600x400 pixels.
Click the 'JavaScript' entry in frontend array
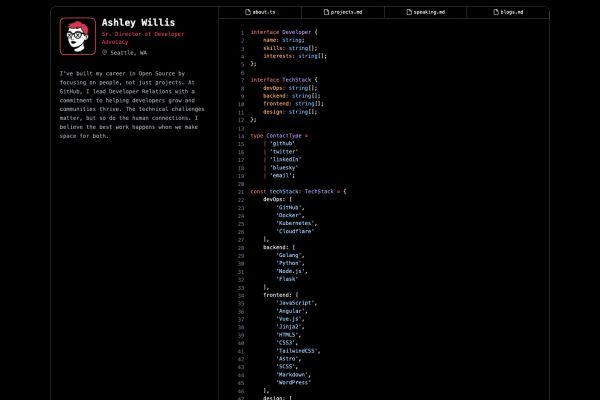[x=295, y=303]
